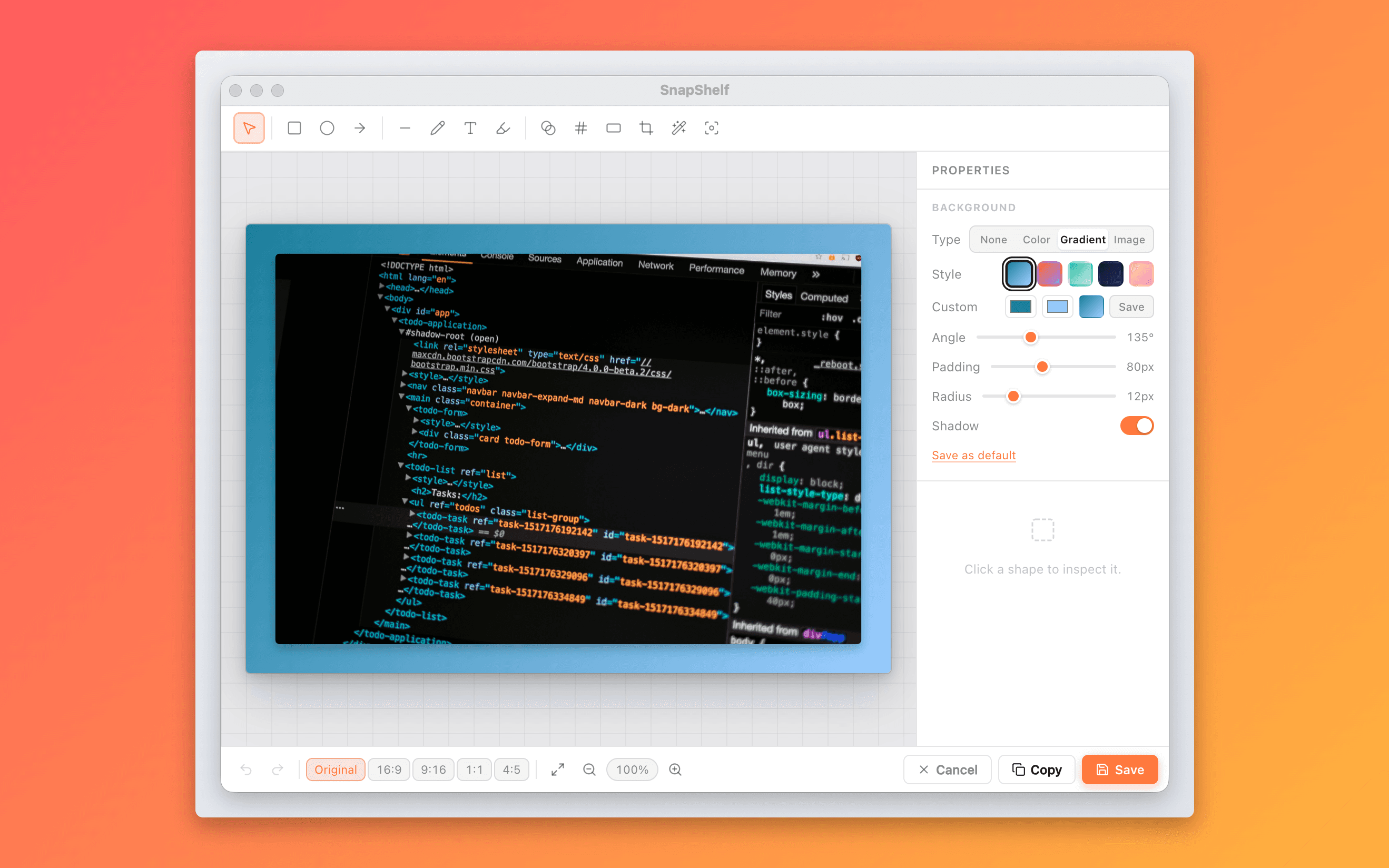Open the custom start color well
This screenshot has height=868, width=1389.
[1020, 307]
